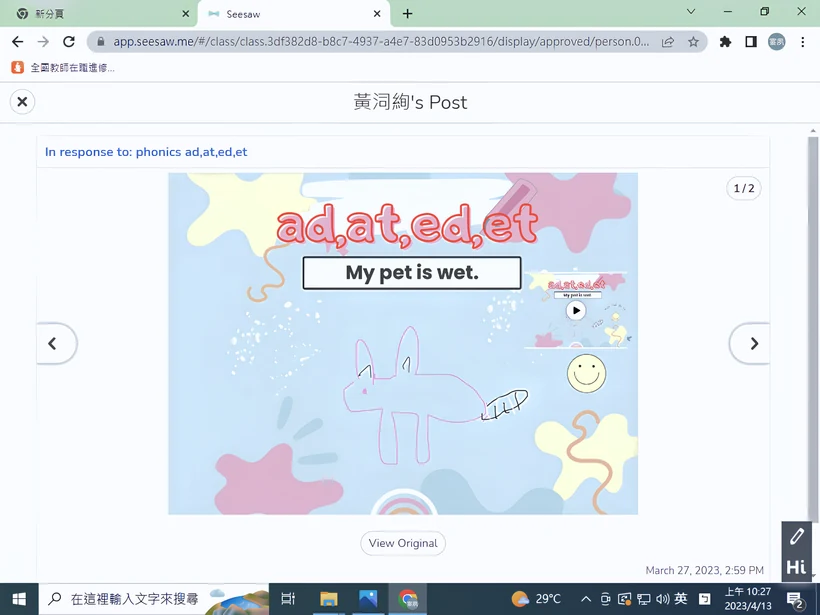Open File Explorer from taskbar

pyautogui.click(x=329, y=599)
